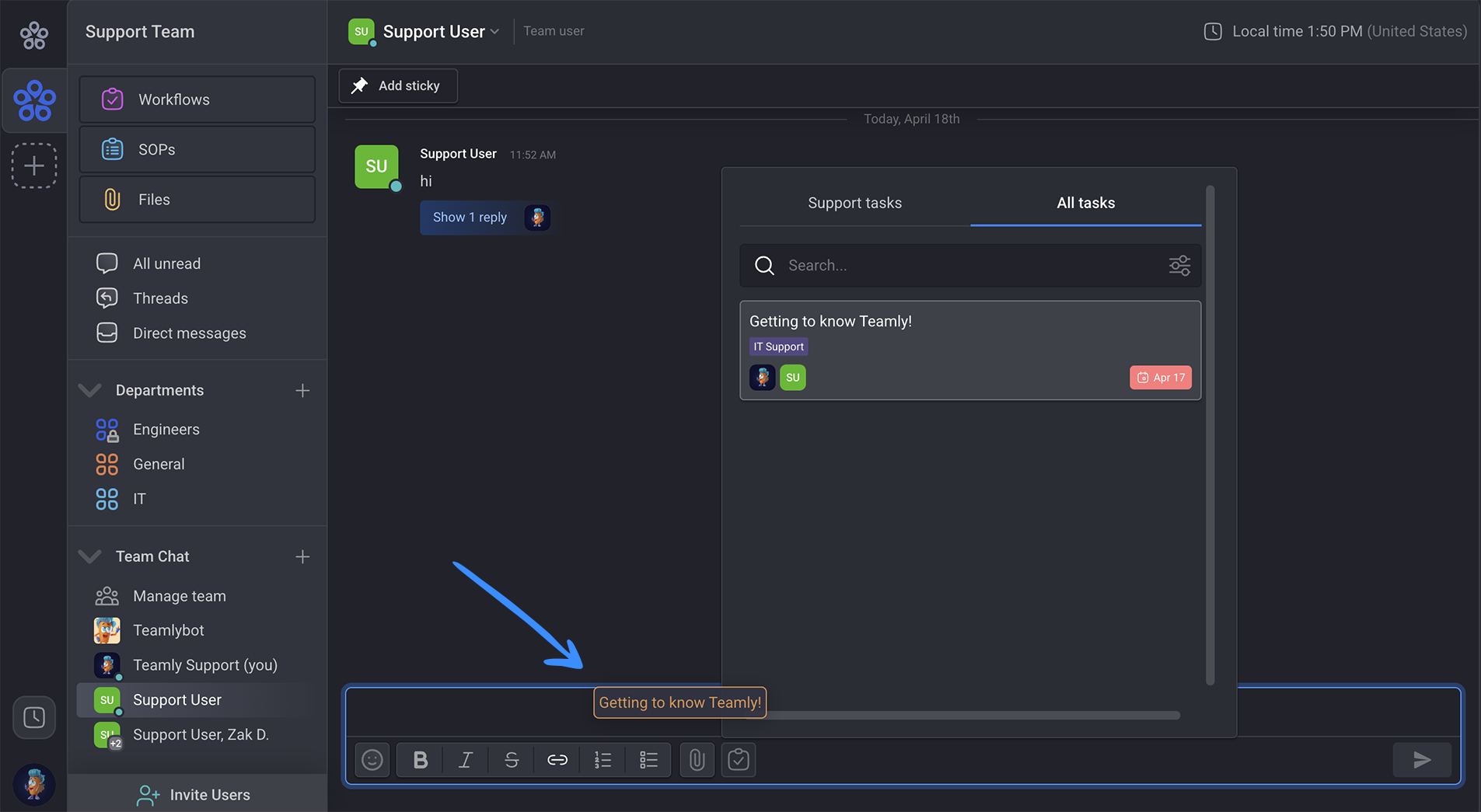Add a new workspace with plus box

pos(33,166)
